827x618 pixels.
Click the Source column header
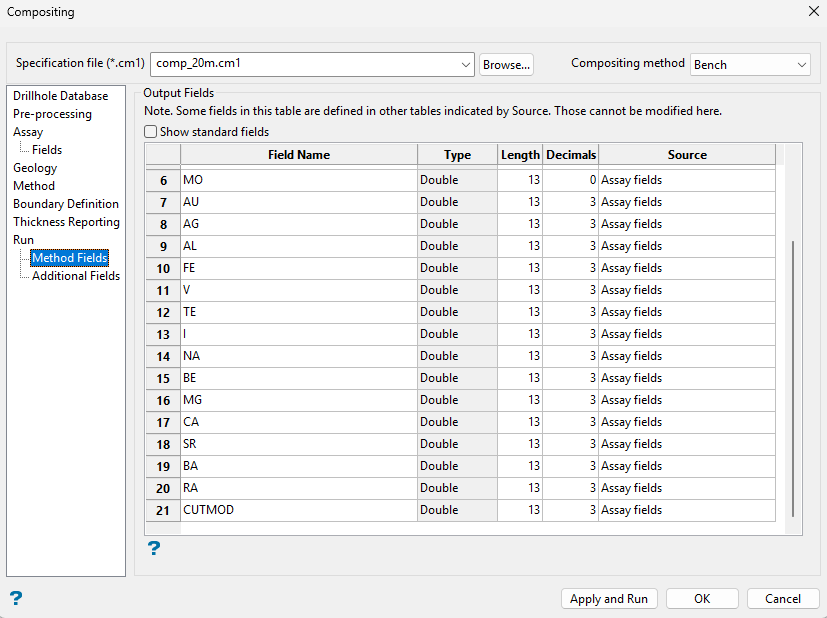tap(687, 154)
